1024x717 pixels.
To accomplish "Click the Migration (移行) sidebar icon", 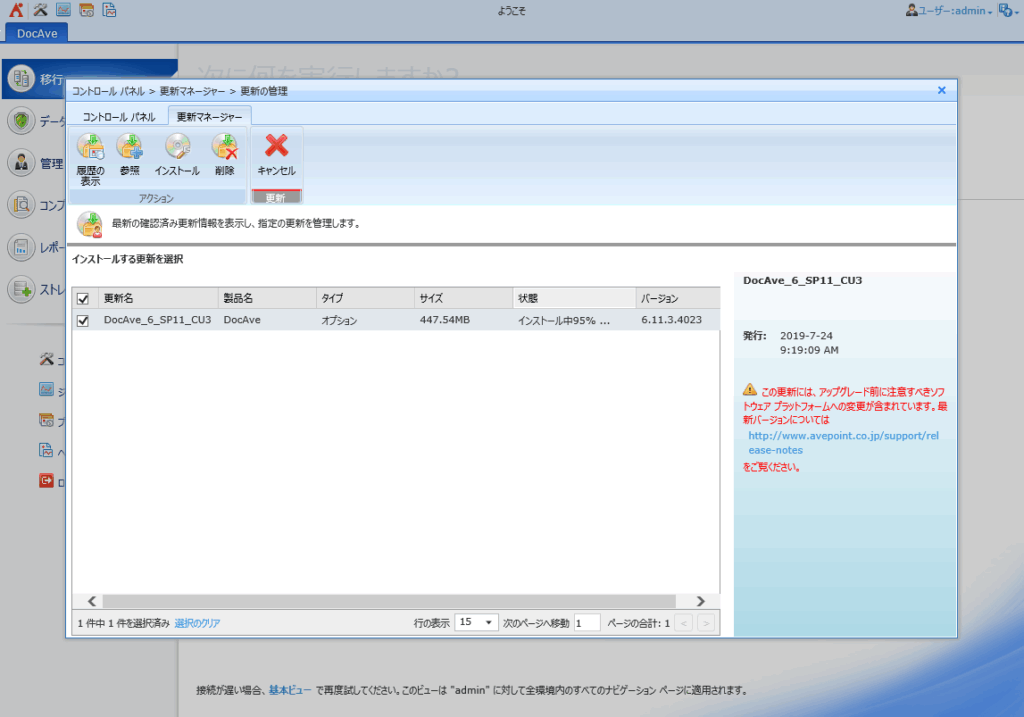I will click(21, 79).
